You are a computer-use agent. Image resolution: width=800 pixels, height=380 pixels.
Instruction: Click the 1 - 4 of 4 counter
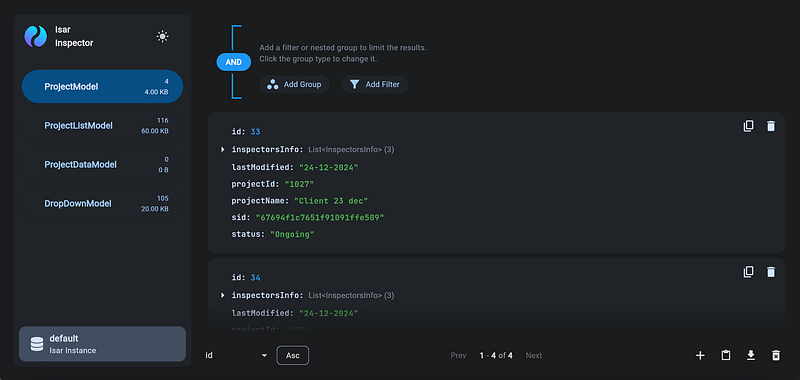(496, 356)
